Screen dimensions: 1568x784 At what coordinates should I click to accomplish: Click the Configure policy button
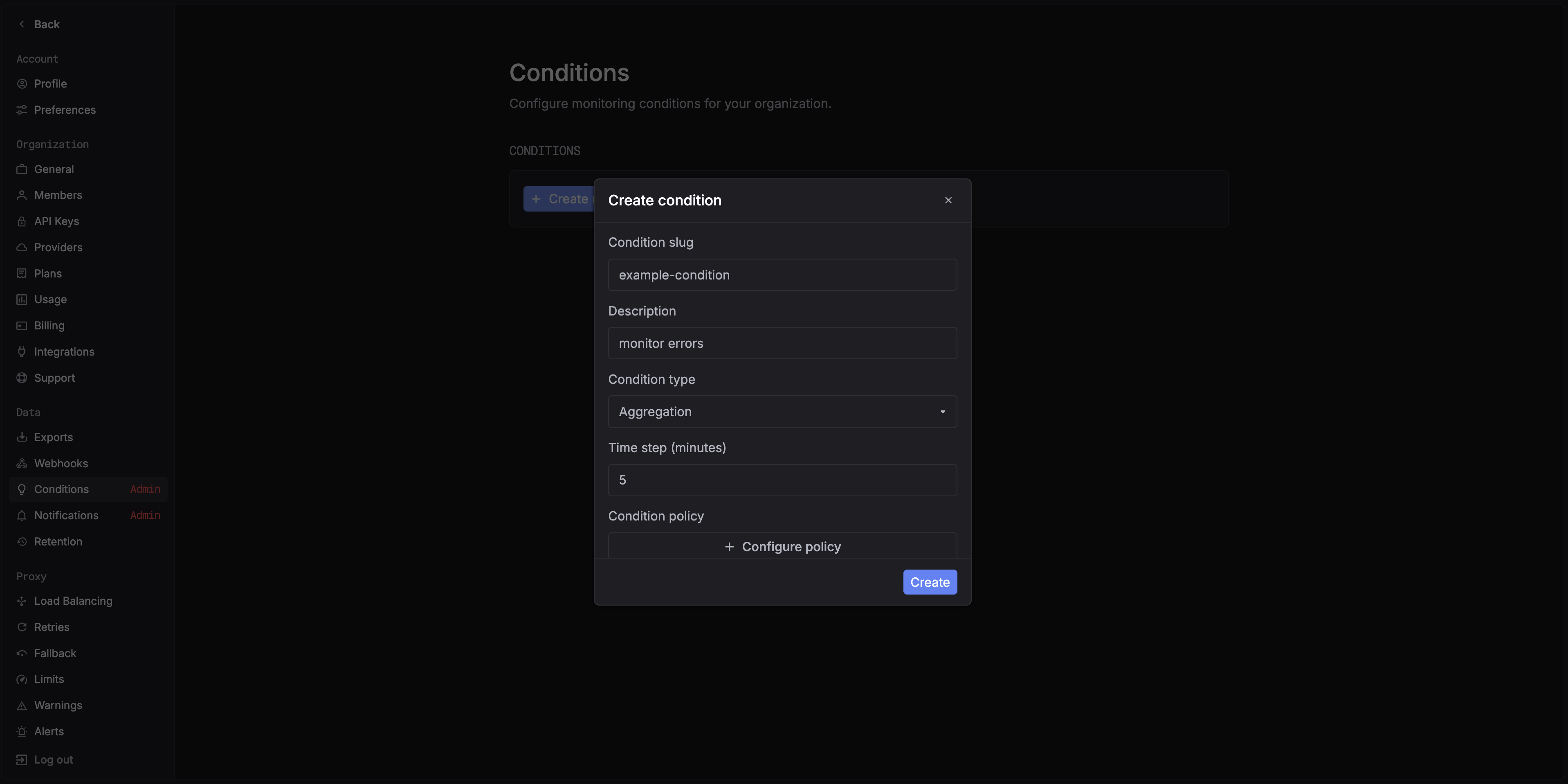pyautogui.click(x=782, y=546)
